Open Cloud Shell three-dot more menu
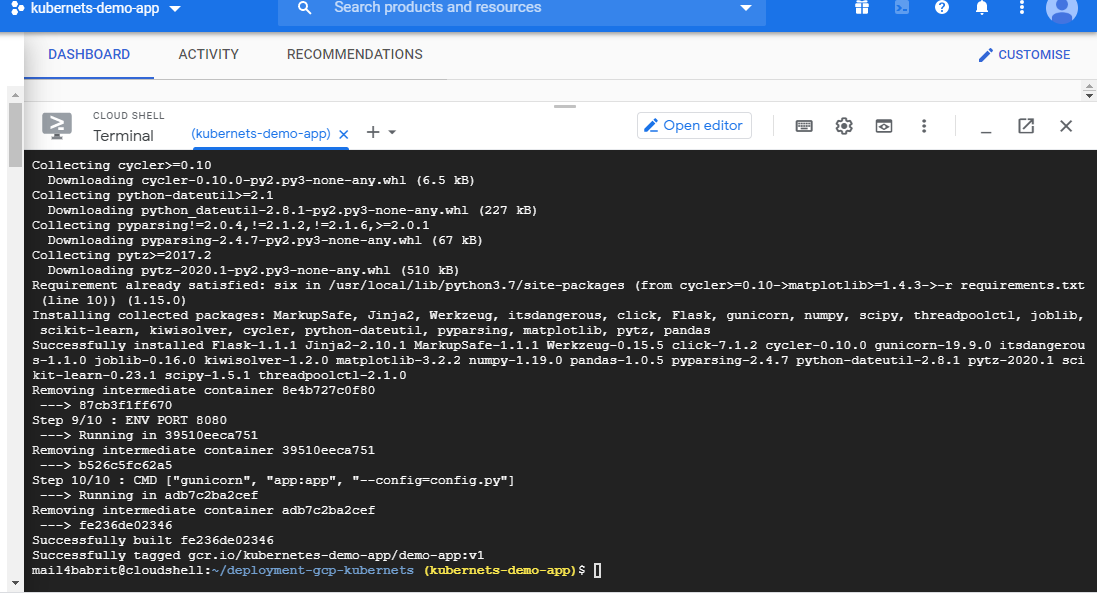The image size is (1097, 593). (923, 126)
